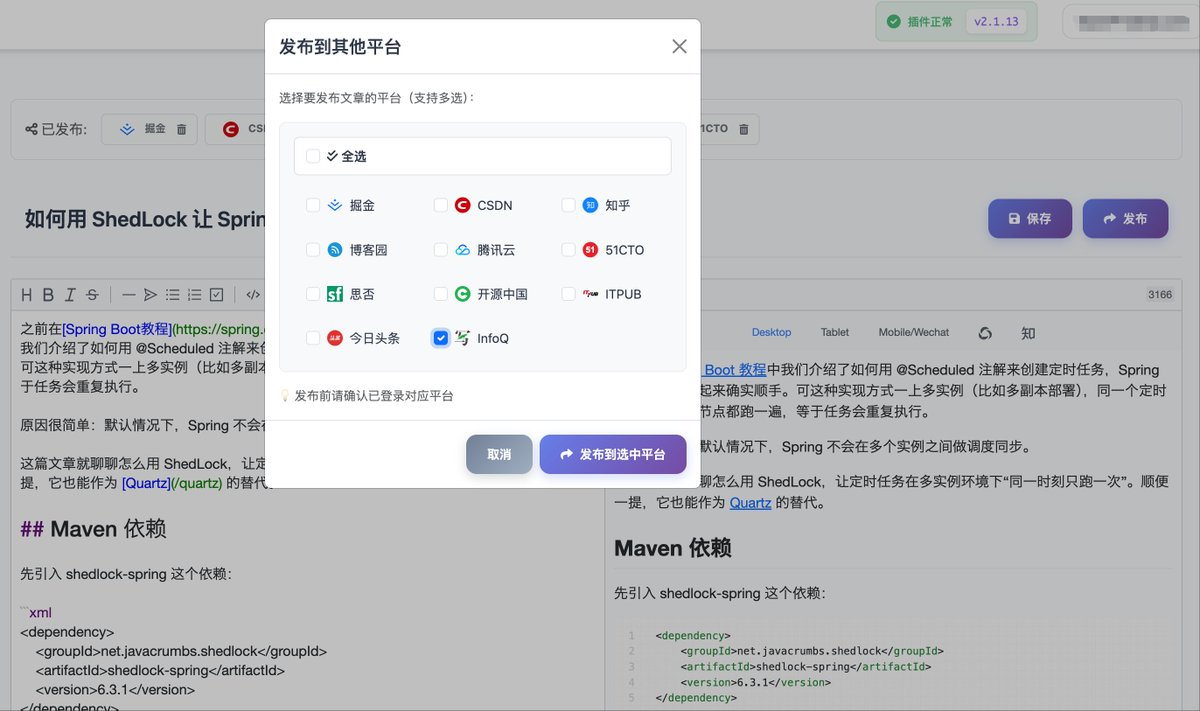Toggle strikethrough in editor toolbar
The image size is (1200, 711).
(92, 294)
